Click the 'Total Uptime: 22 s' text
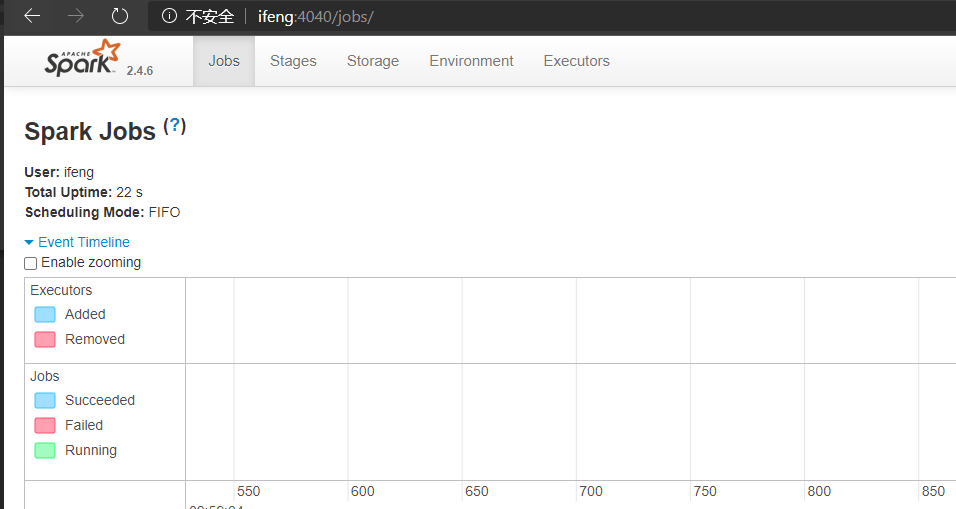This screenshot has width=956, height=509. 84,193
